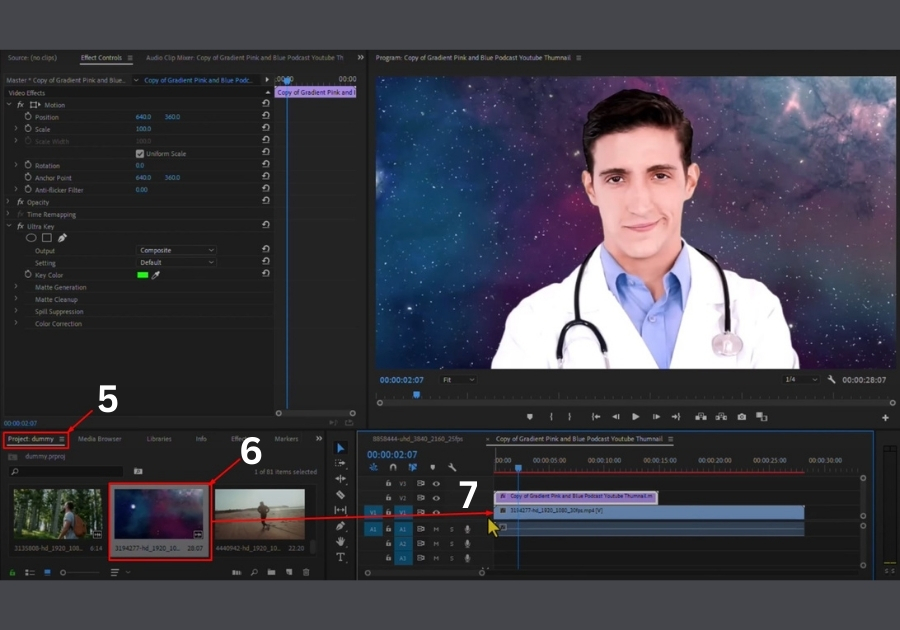900x630 pixels.
Task: Select the Slip tool
Action: click(x=340, y=510)
